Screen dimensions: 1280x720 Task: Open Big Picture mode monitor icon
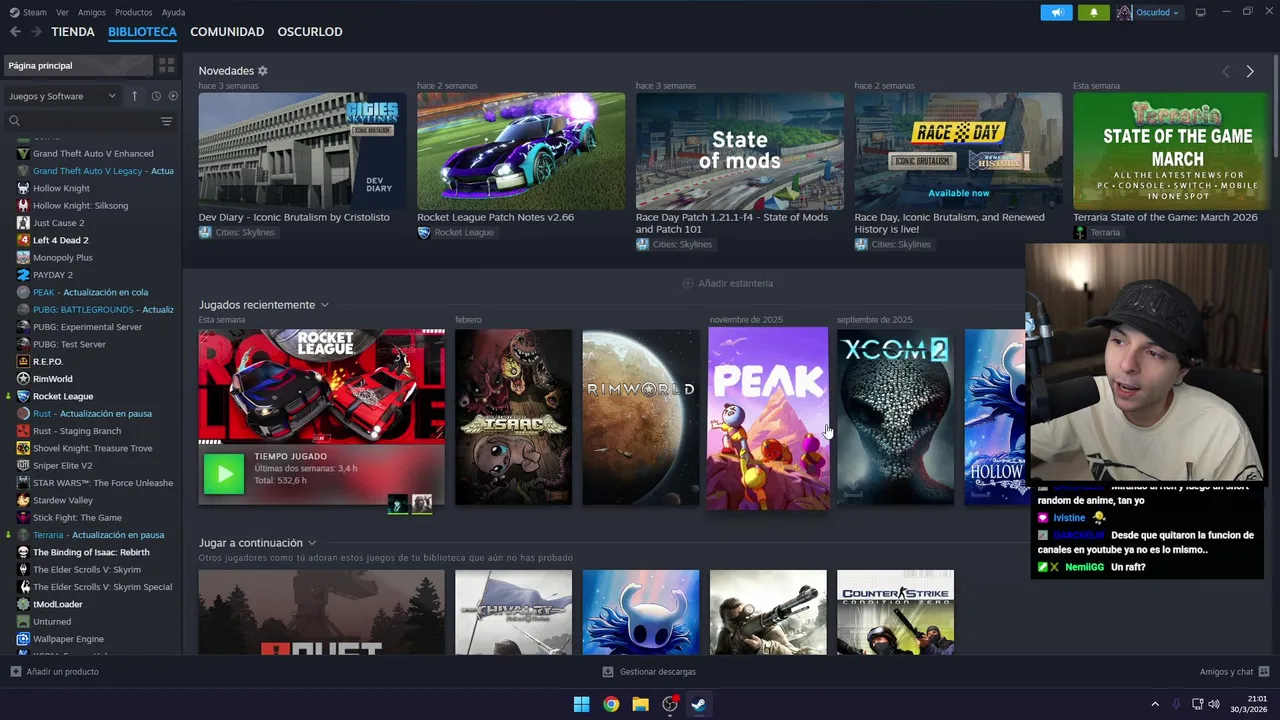point(1201,12)
